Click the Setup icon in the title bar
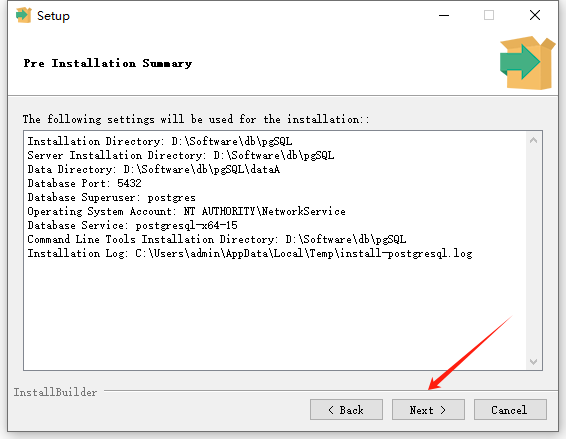This screenshot has height=439, width=566. point(24,15)
